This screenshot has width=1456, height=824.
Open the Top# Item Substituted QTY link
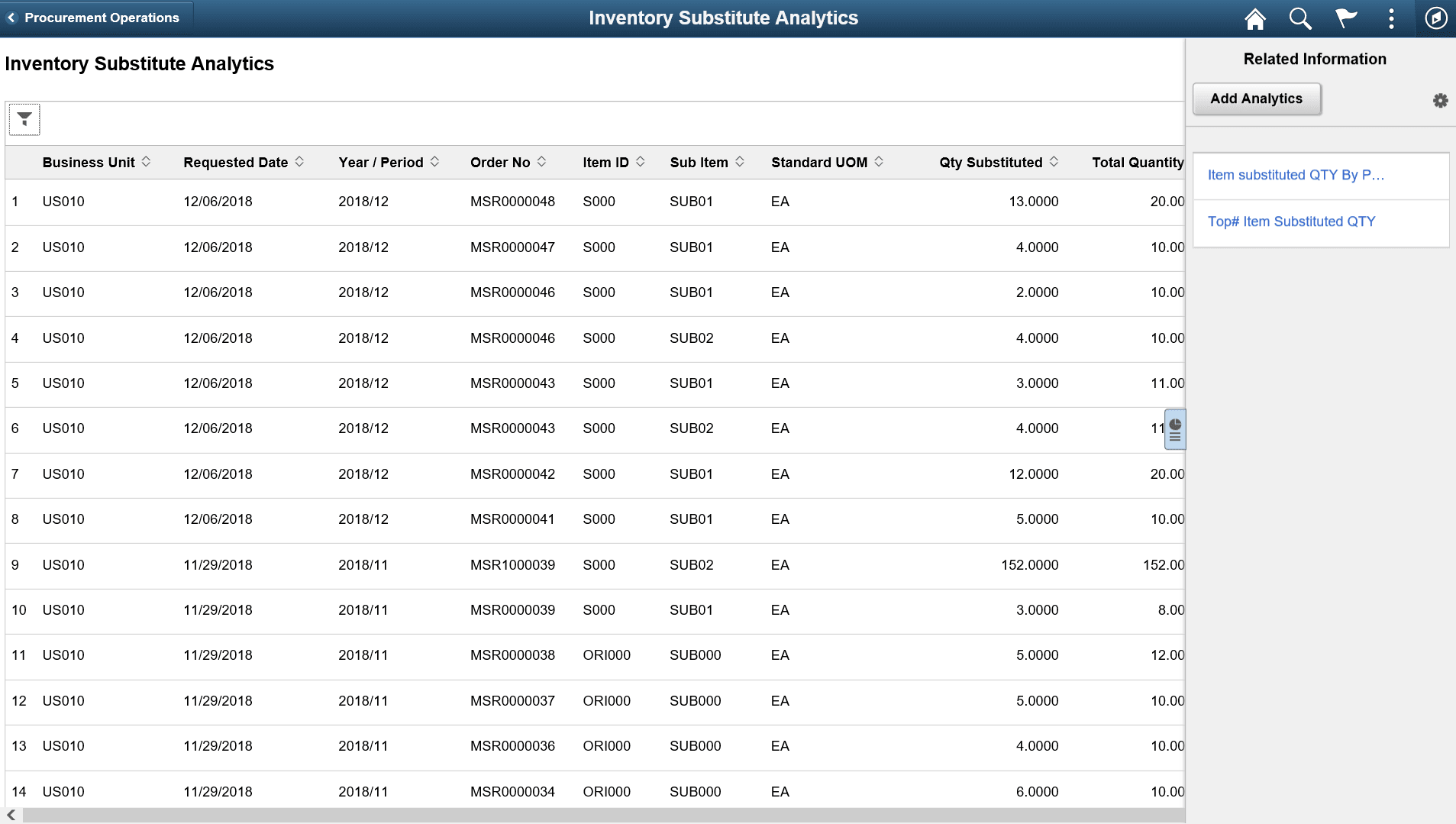1291,221
